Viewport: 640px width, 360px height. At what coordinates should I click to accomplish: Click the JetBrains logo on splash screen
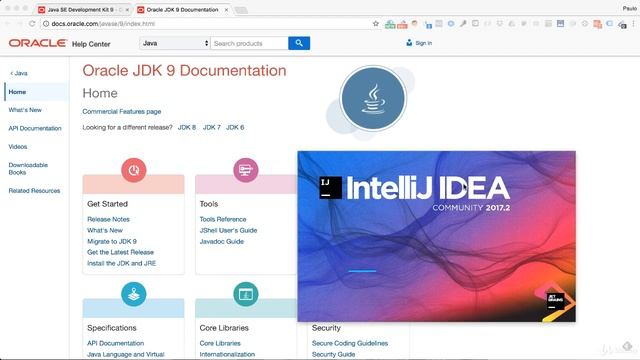[x=556, y=302]
